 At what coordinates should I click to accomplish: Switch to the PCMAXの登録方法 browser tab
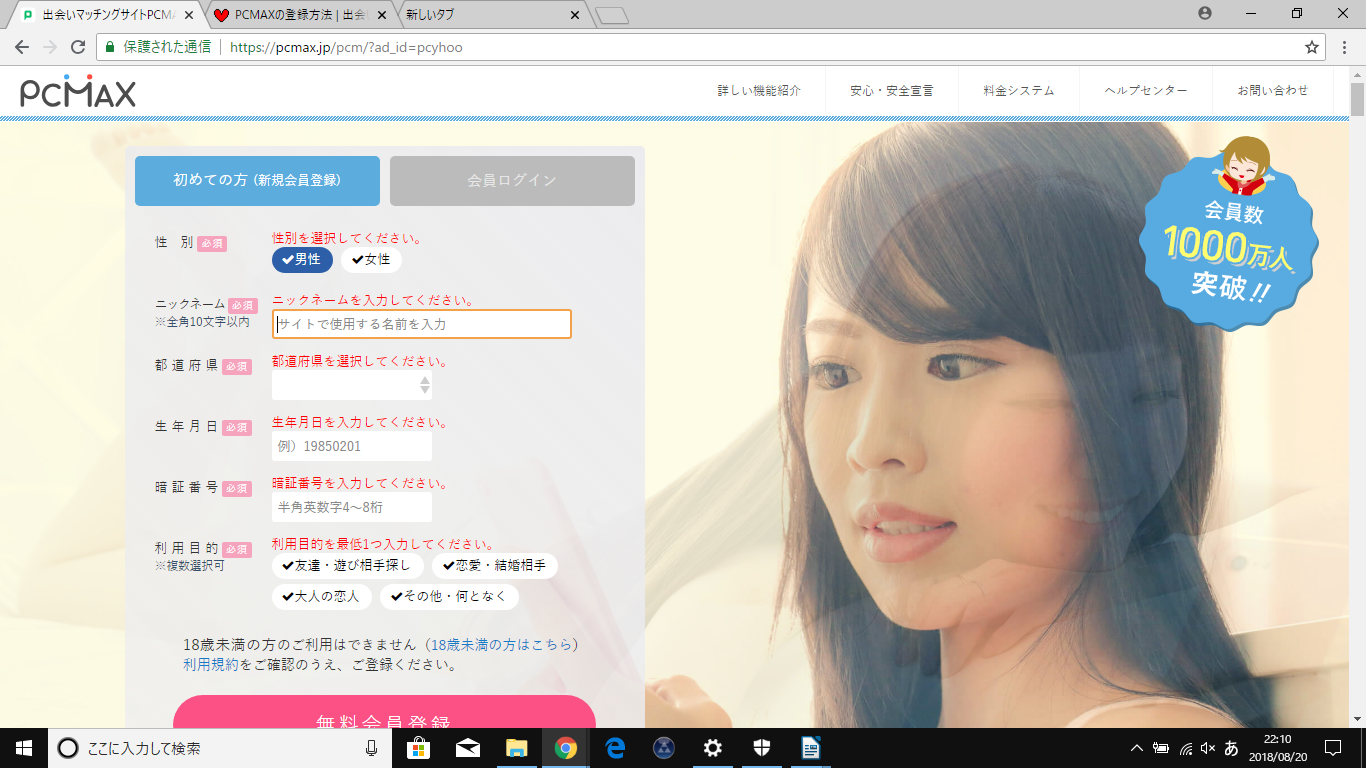tap(300, 15)
